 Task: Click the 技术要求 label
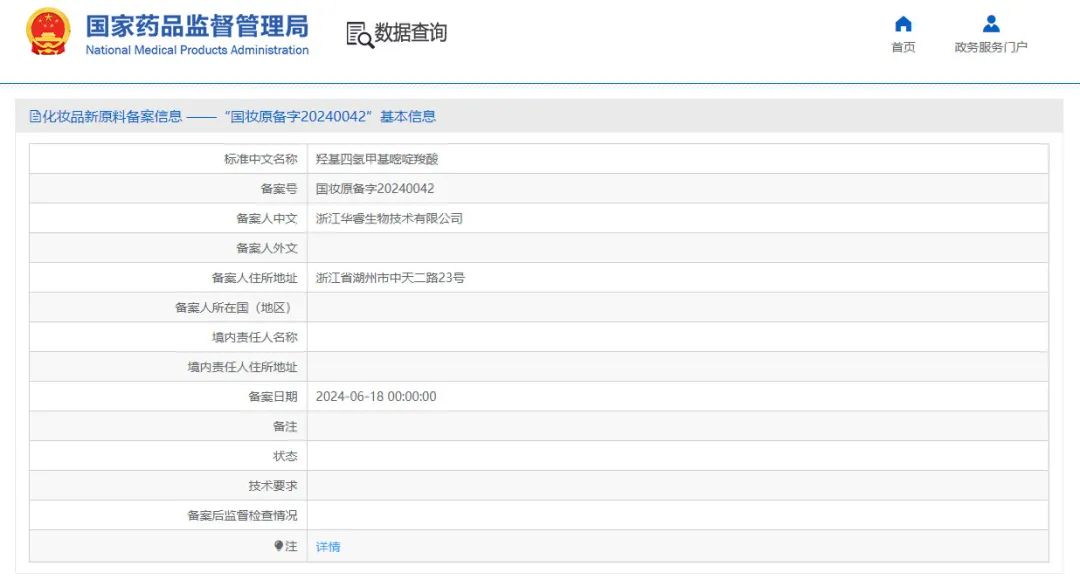click(x=273, y=486)
